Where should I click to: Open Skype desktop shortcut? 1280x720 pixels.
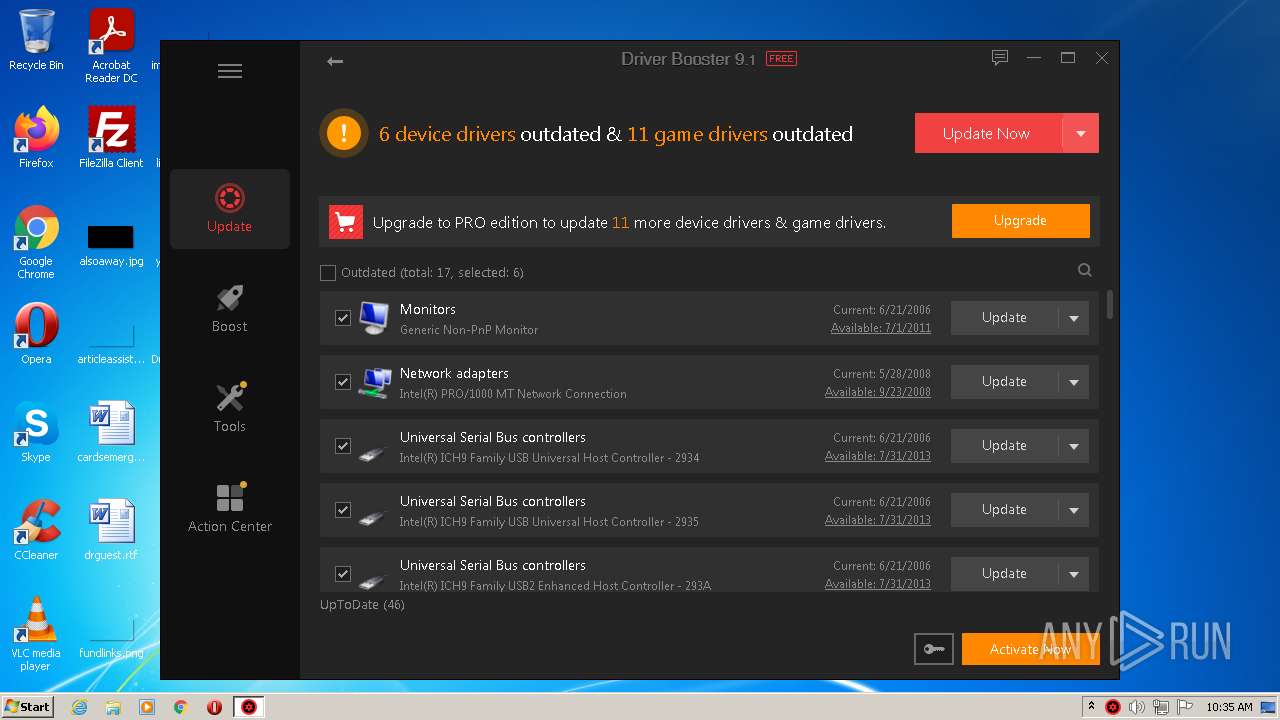(36, 432)
